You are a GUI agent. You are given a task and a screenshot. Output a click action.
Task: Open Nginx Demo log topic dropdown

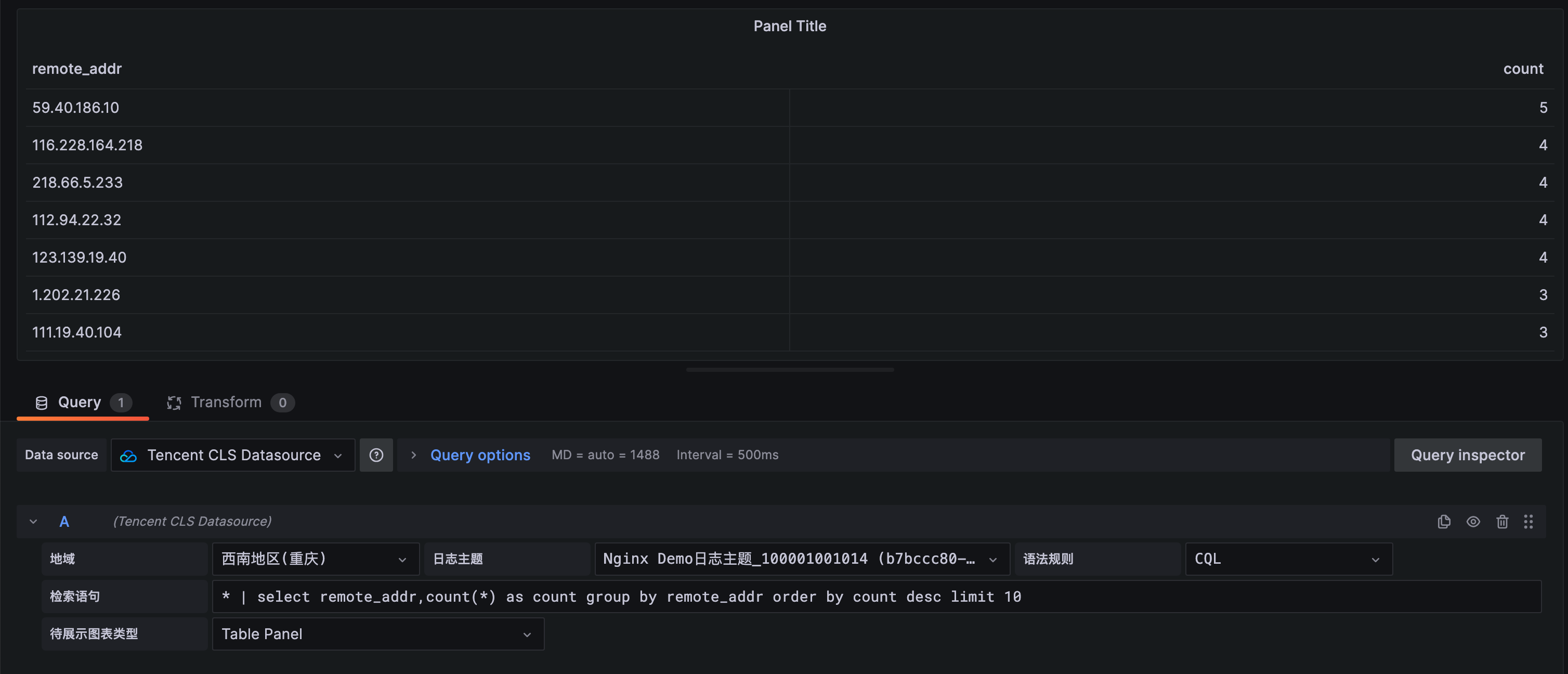click(x=801, y=559)
